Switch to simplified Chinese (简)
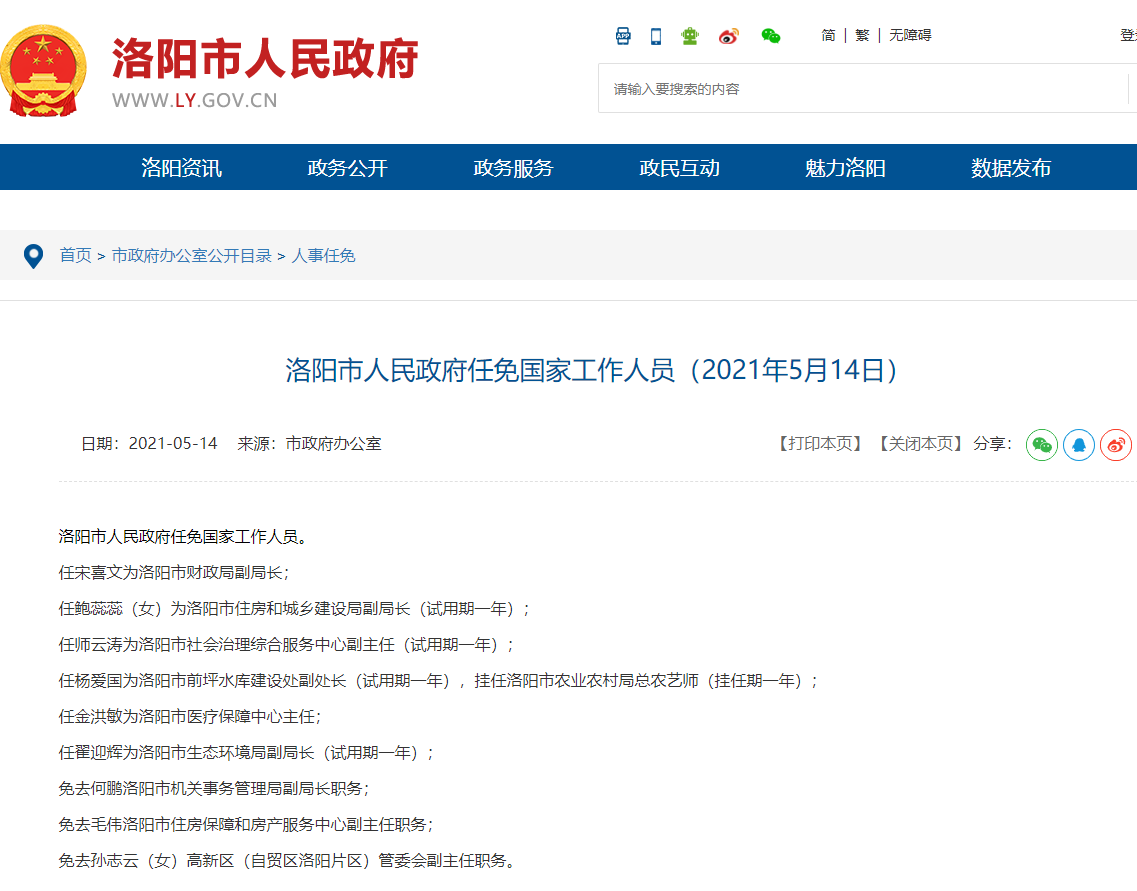This screenshot has height=891, width=1137. coord(828,35)
